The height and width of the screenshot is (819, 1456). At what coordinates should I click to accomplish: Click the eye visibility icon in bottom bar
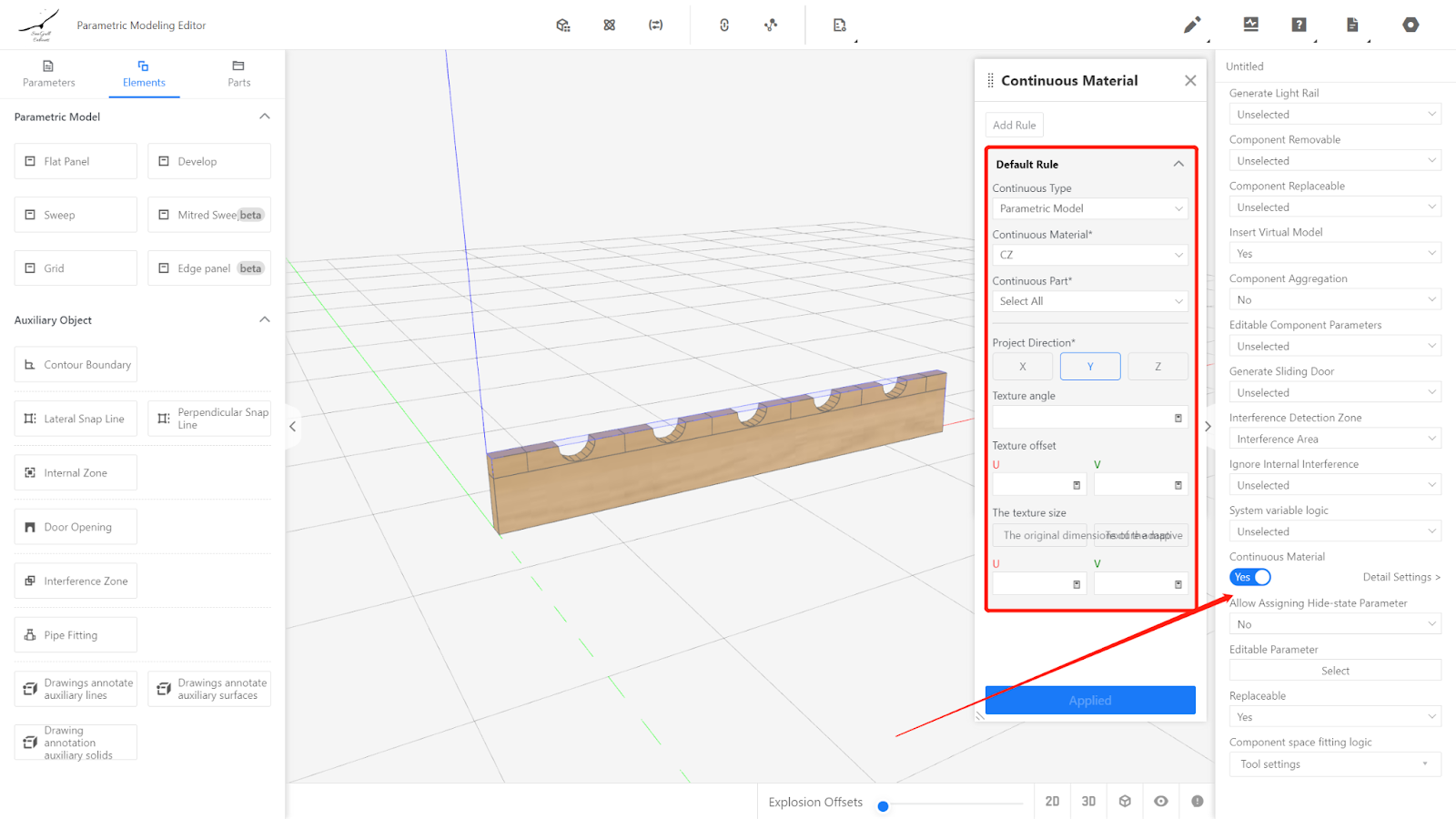[1161, 802]
